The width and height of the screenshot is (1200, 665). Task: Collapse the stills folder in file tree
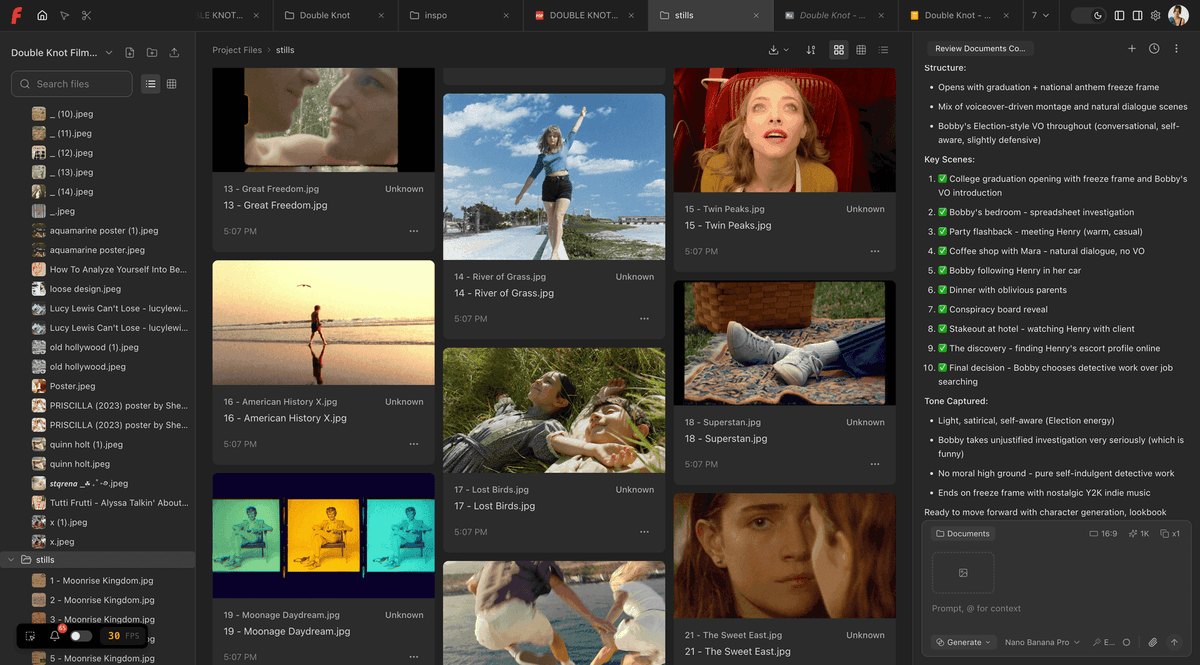coord(12,560)
